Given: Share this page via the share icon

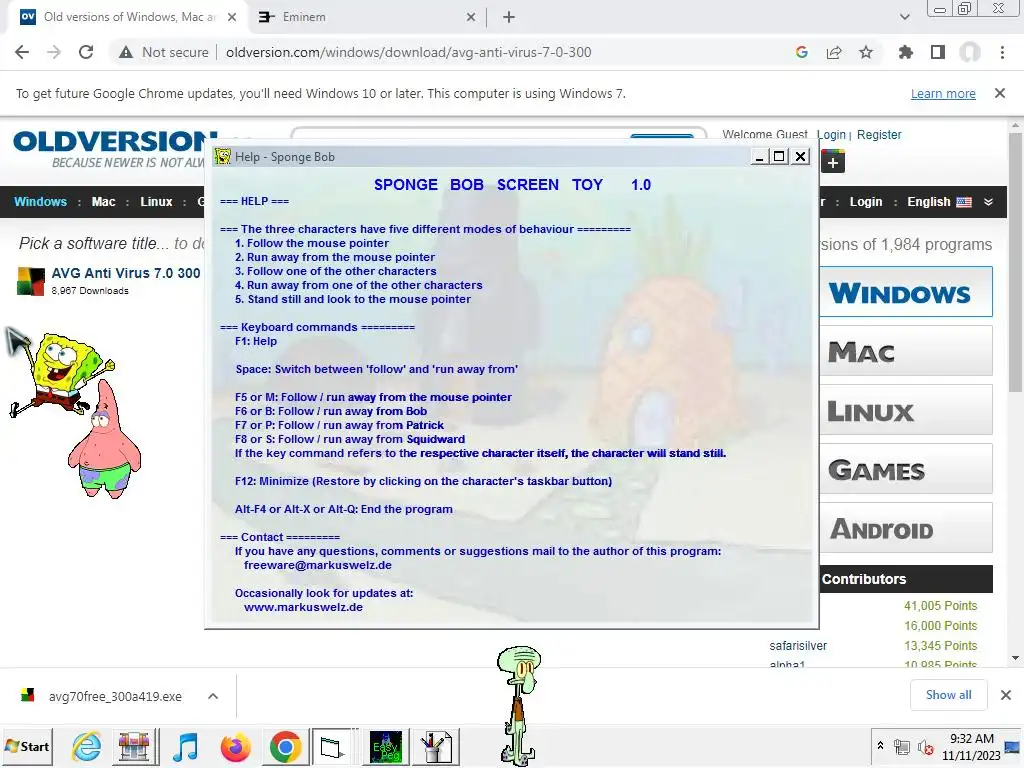Looking at the screenshot, I should click(x=834, y=52).
